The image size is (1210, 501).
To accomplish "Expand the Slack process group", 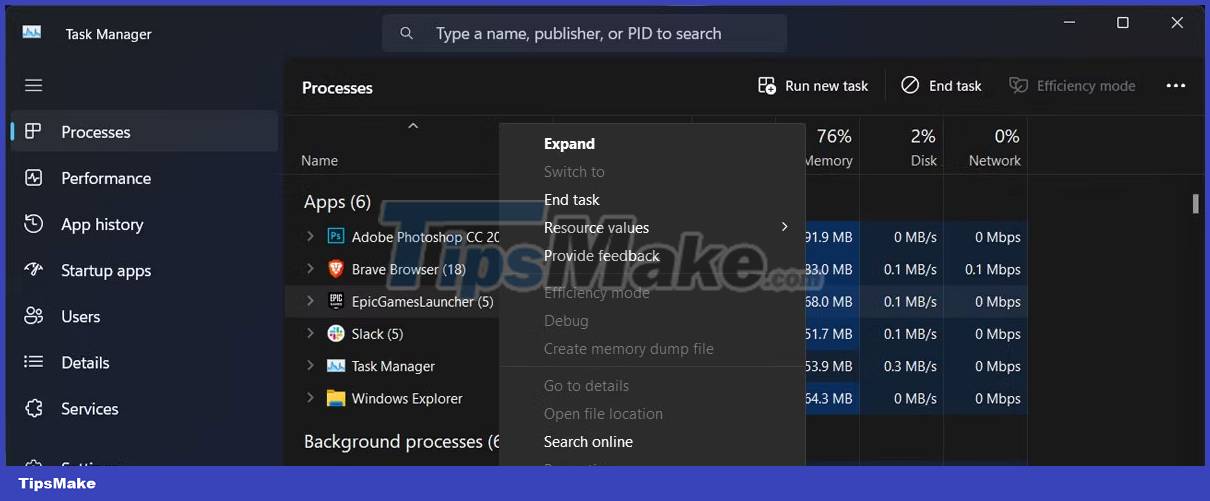I will point(310,333).
